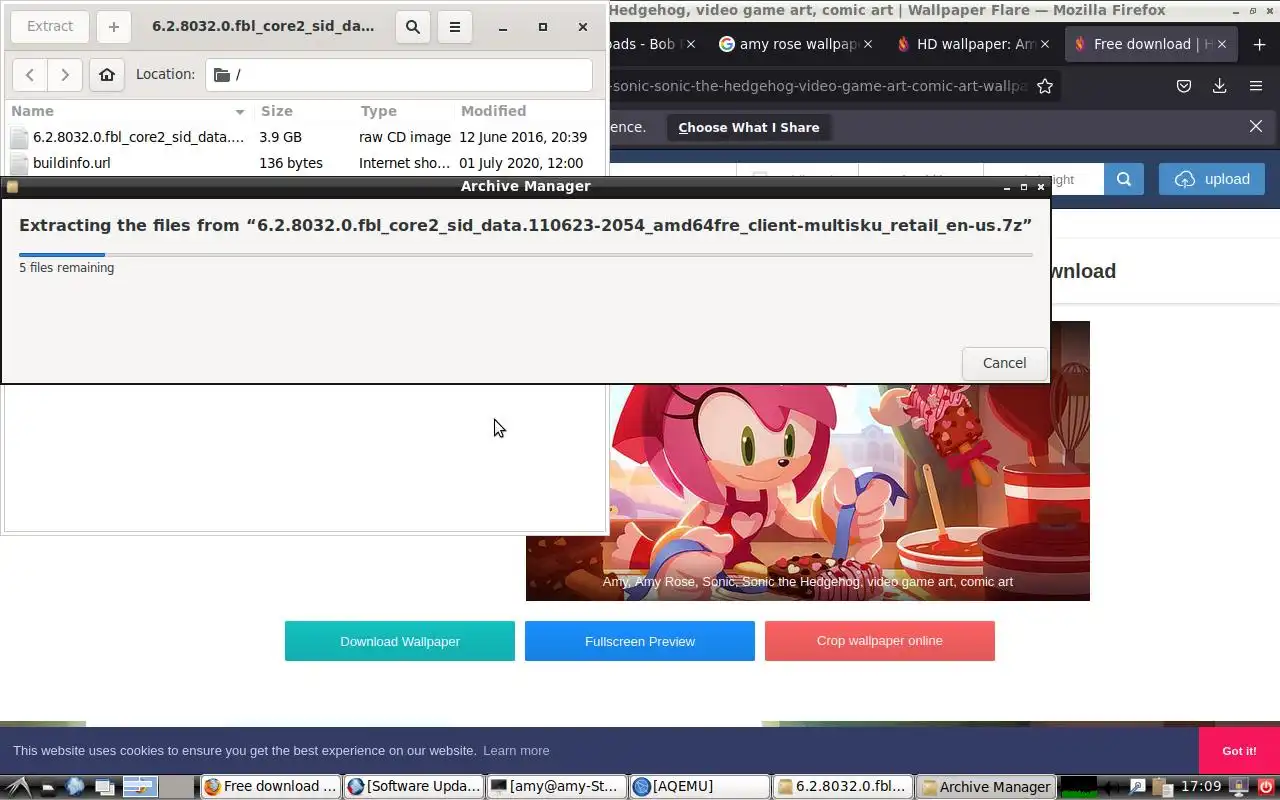This screenshot has height=800, width=1280.
Task: Click the clock showing 17:09
Action: tap(1201, 787)
